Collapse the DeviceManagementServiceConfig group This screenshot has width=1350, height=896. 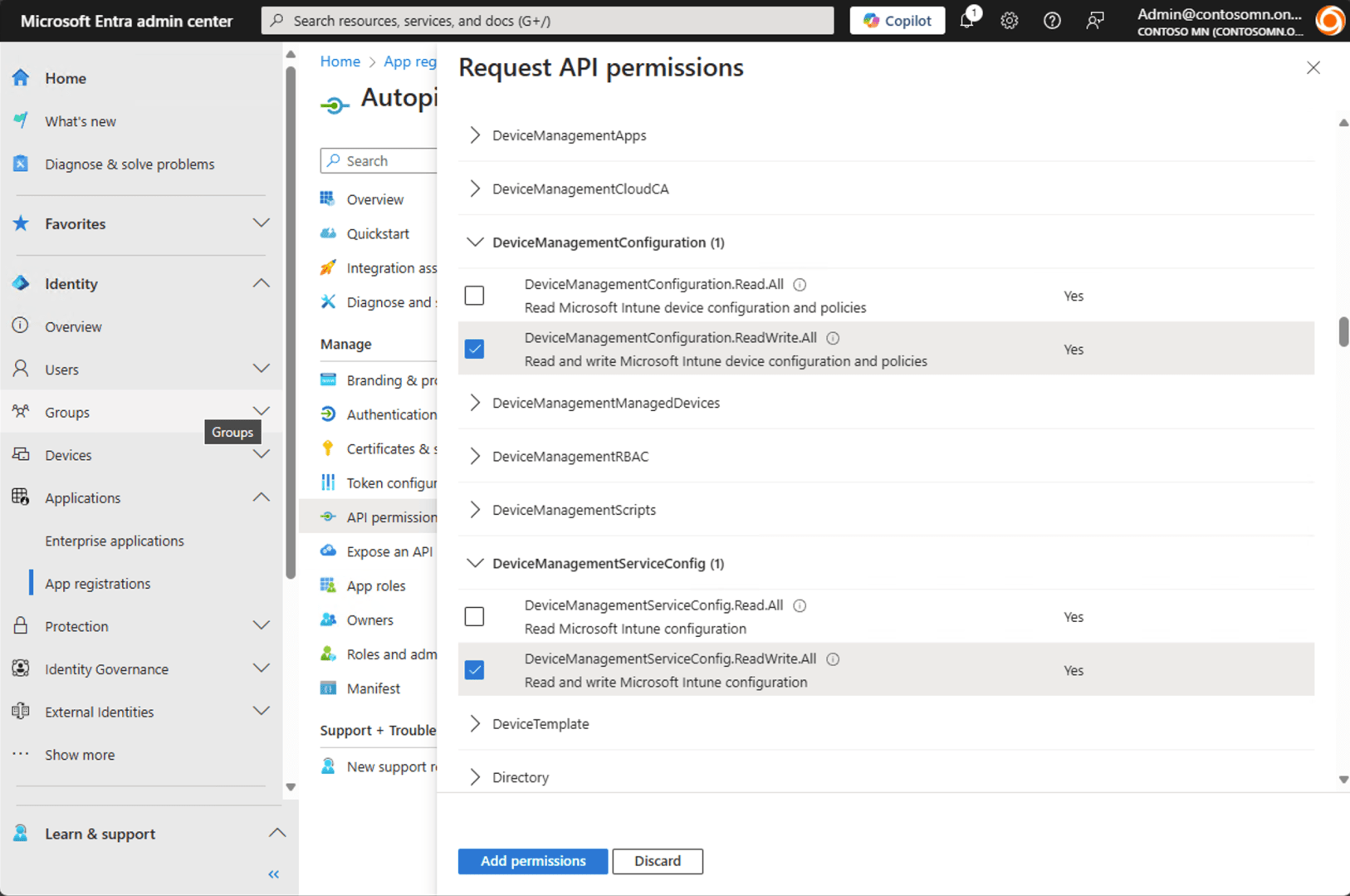click(x=475, y=564)
